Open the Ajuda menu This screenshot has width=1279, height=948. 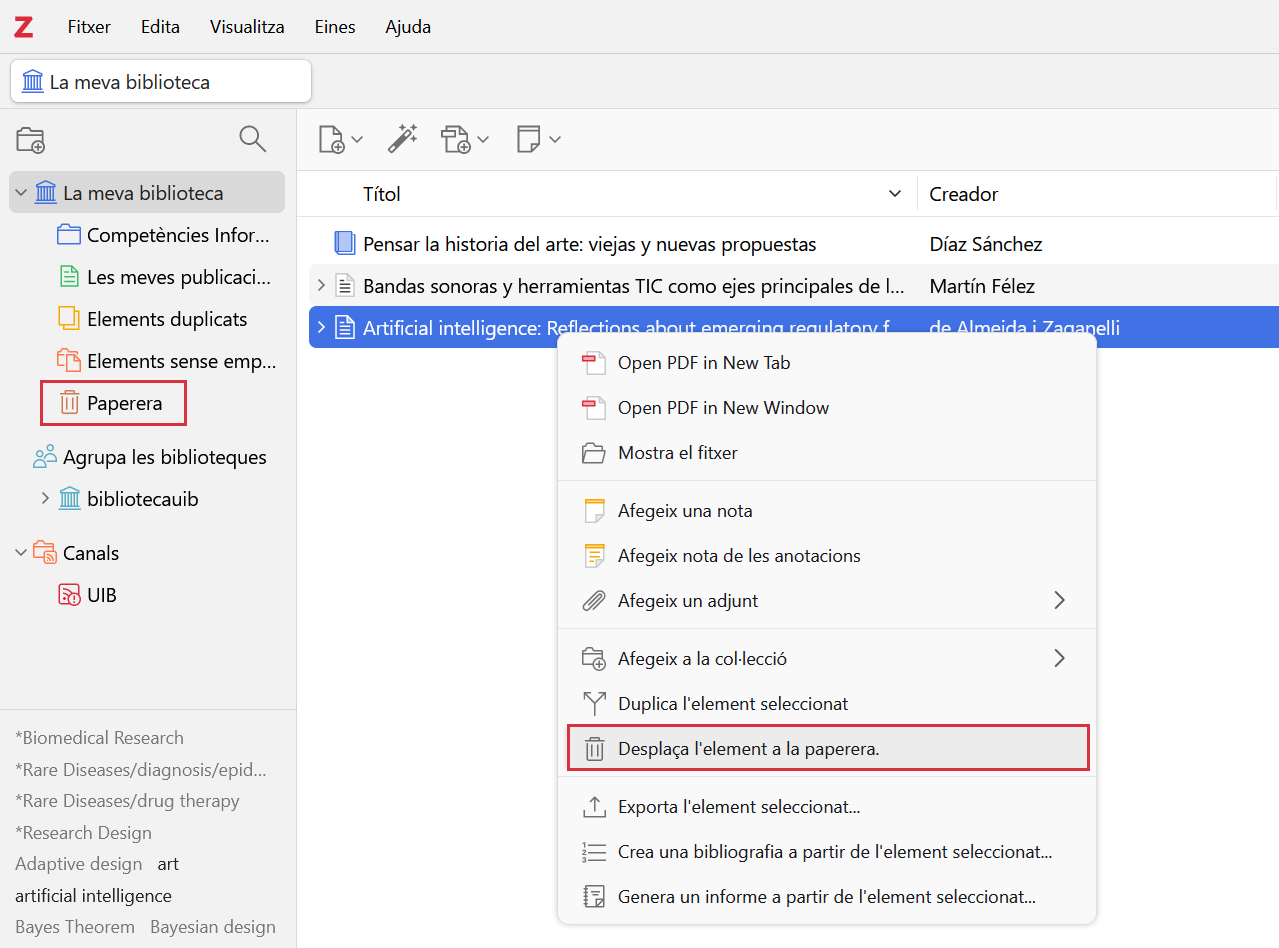point(408,27)
